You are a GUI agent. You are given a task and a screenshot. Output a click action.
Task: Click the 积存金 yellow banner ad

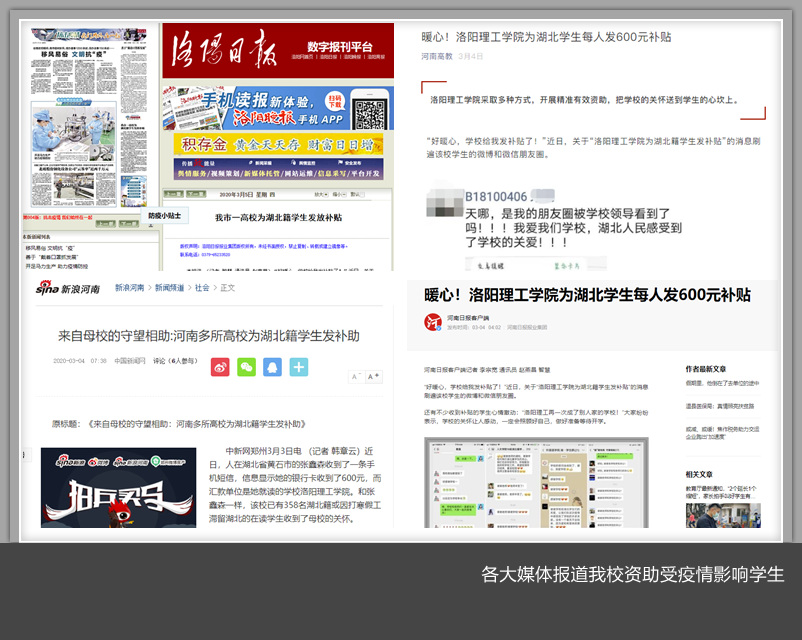[277, 145]
